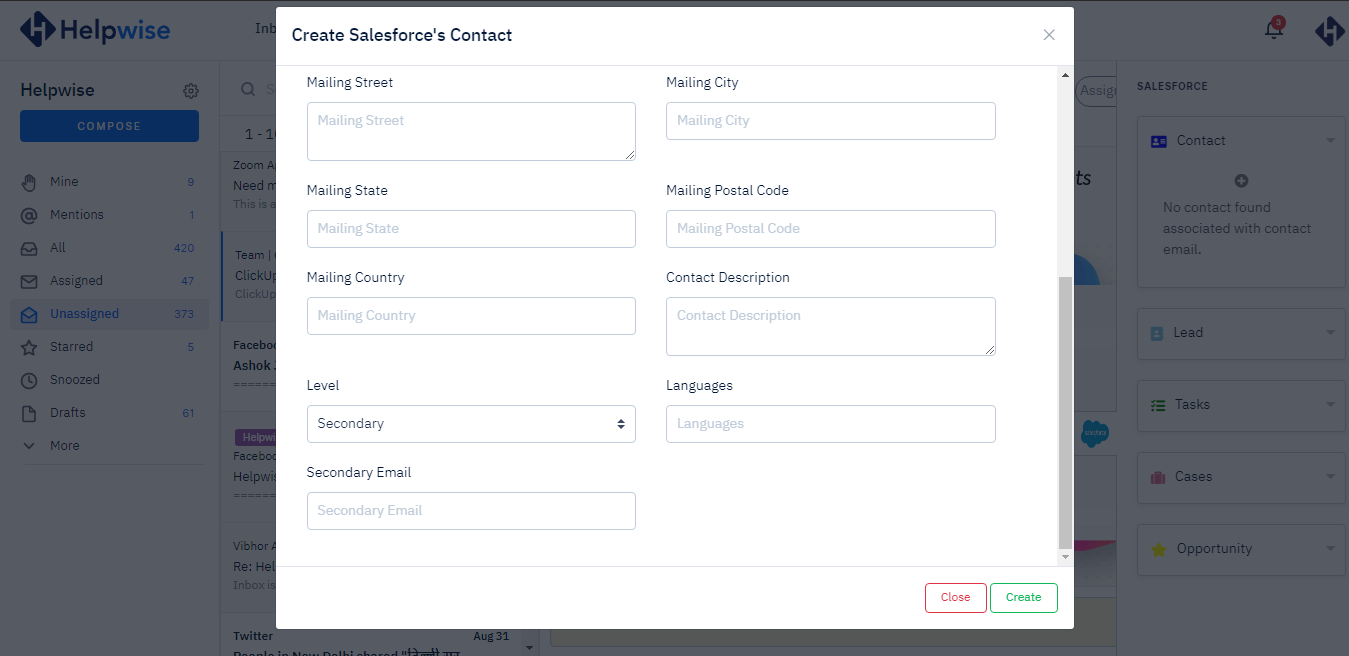Viewport: 1349px width, 656px height.
Task: Click the Drafts file icon
Action: [30, 413]
